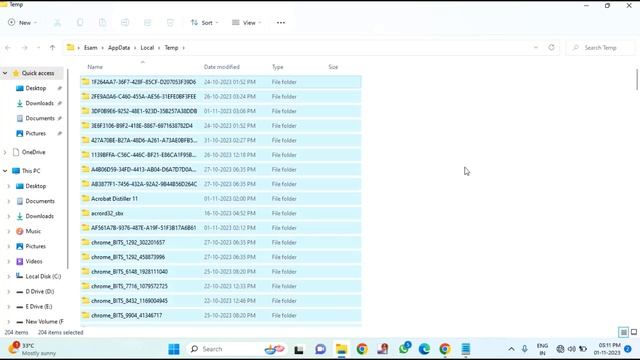Open the volume tray icon

pyautogui.click(x=571, y=349)
